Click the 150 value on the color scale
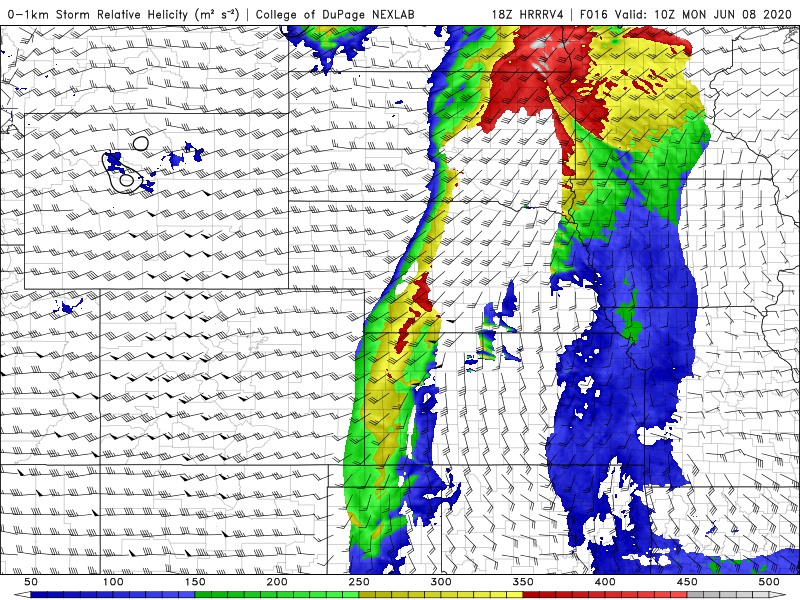 (195, 582)
